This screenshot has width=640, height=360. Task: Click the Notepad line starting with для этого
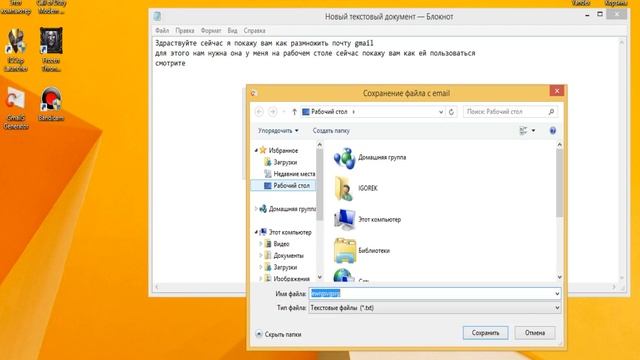315,53
